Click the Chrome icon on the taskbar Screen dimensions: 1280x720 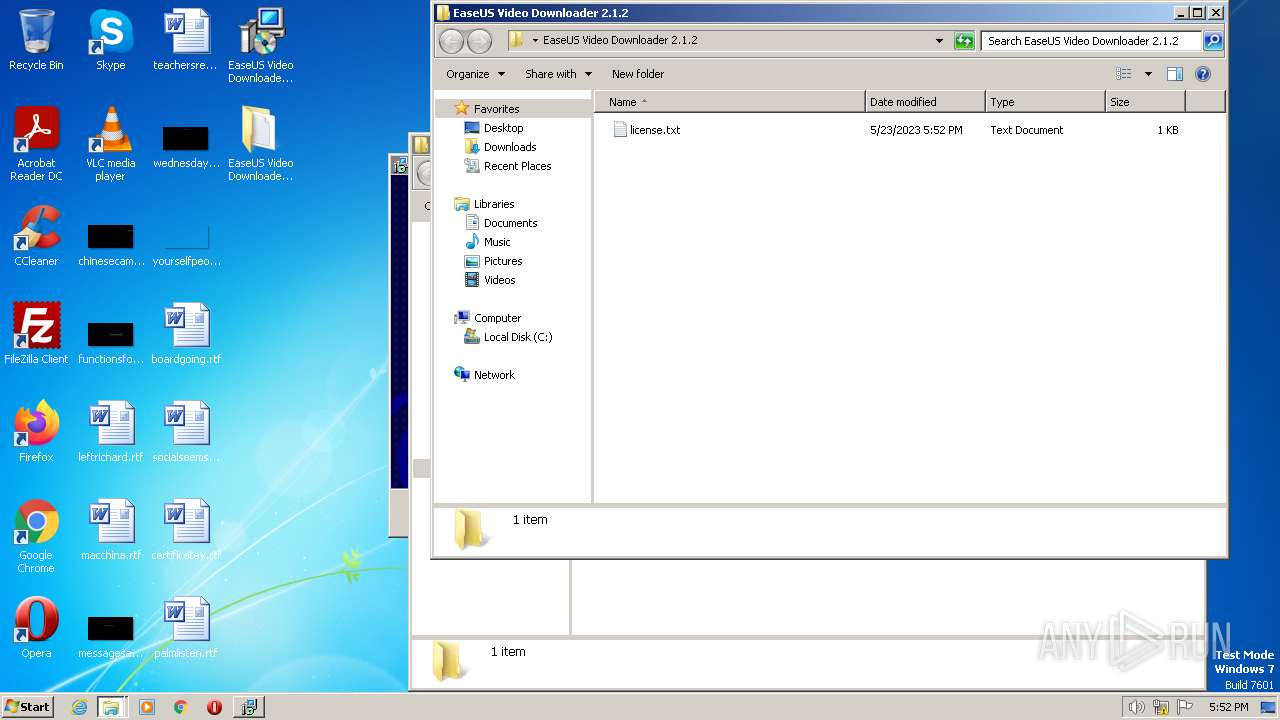tap(180, 707)
